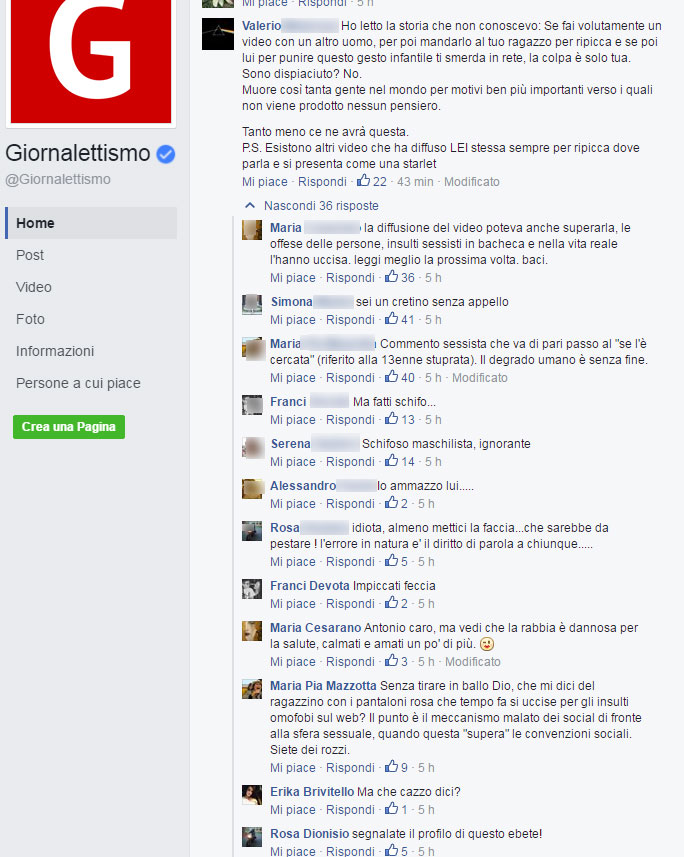Screen dimensions: 684x857
Task: Click Mi piace under Erika Brivitello's reply
Action: coord(293,809)
